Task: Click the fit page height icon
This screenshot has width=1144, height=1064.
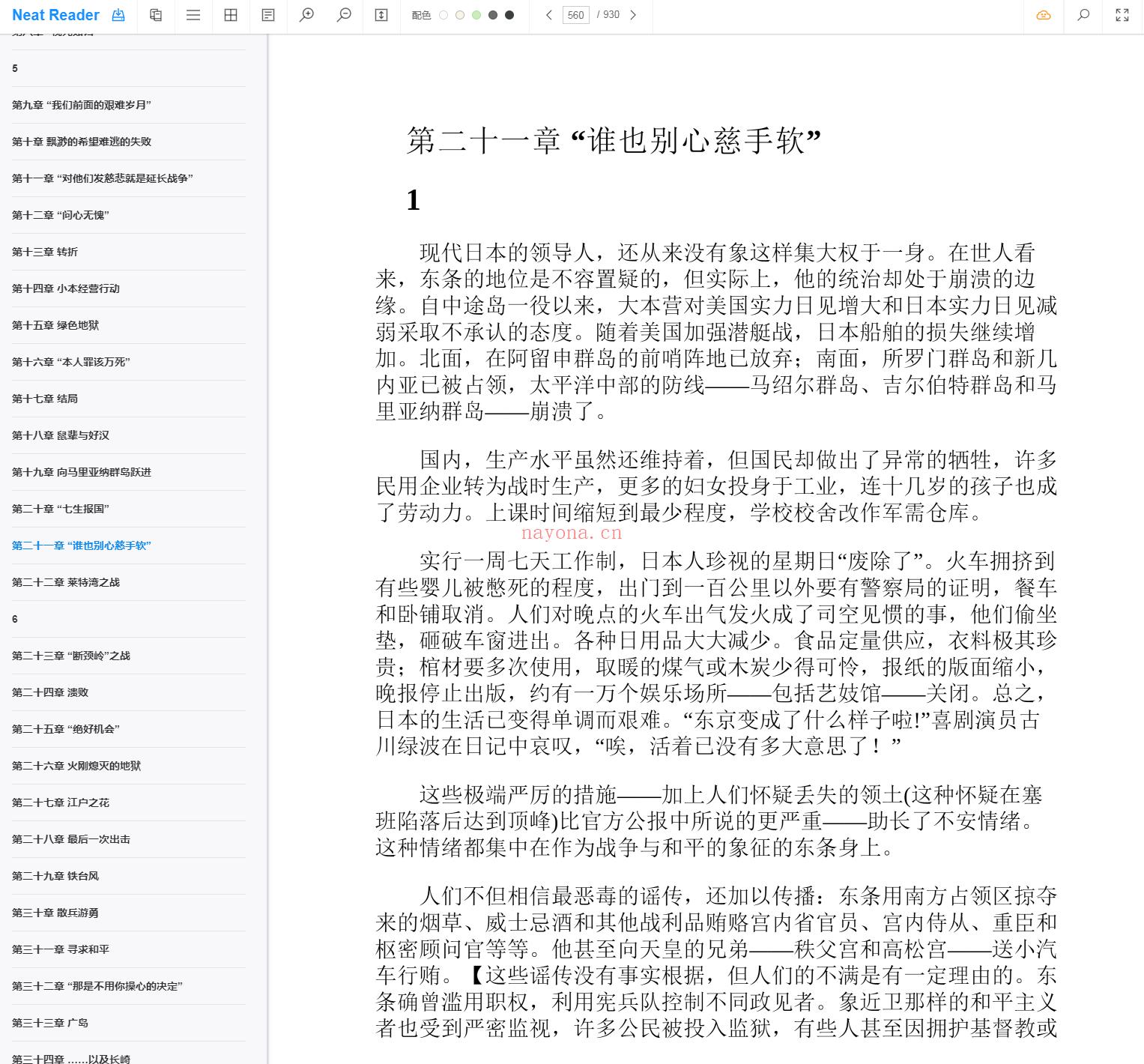Action: pos(381,15)
